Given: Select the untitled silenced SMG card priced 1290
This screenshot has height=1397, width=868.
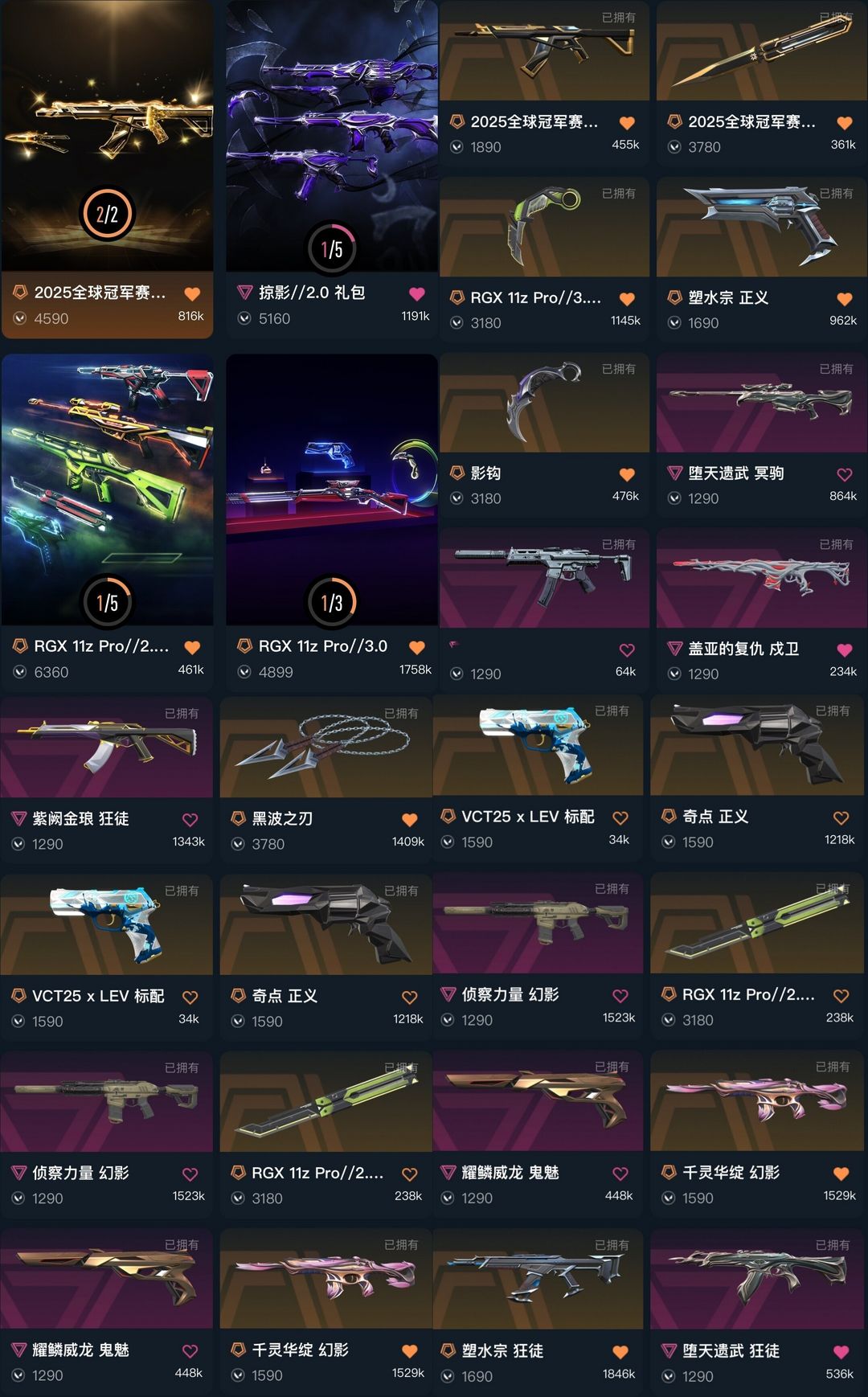Looking at the screenshot, I should tap(544, 609).
